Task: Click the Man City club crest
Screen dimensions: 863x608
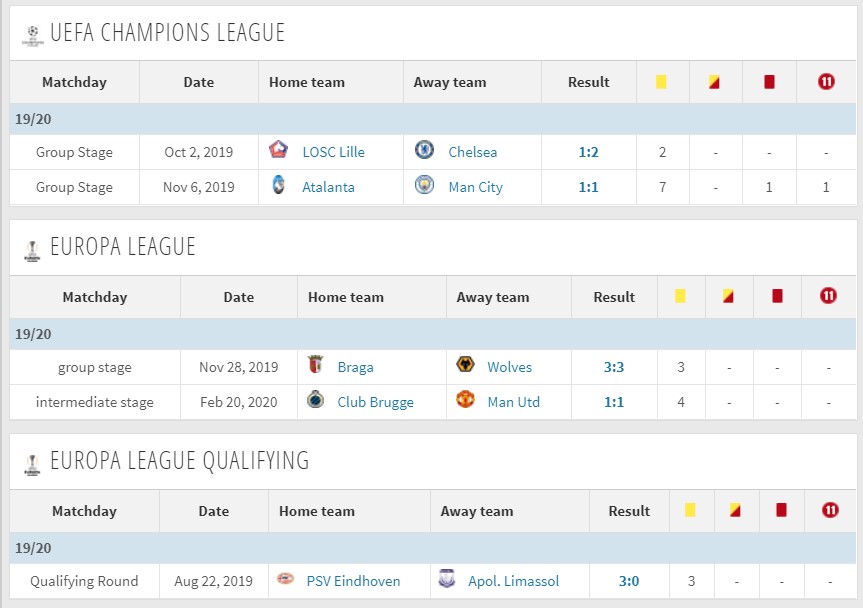Action: (x=424, y=185)
